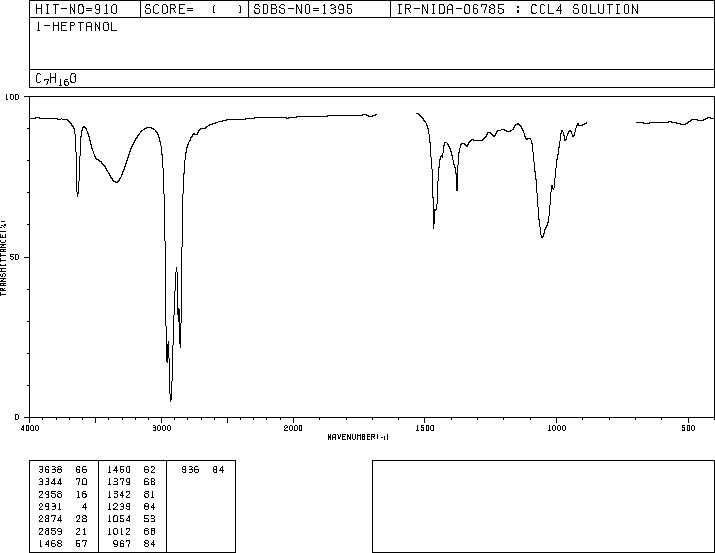Select the C7H16O molecular formula
Screen dimensions: 715x553
56,79
